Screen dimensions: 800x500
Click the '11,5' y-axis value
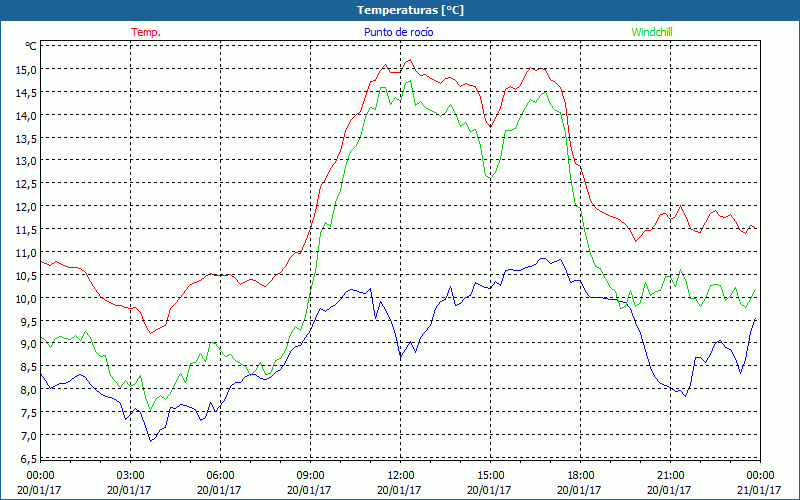26,230
